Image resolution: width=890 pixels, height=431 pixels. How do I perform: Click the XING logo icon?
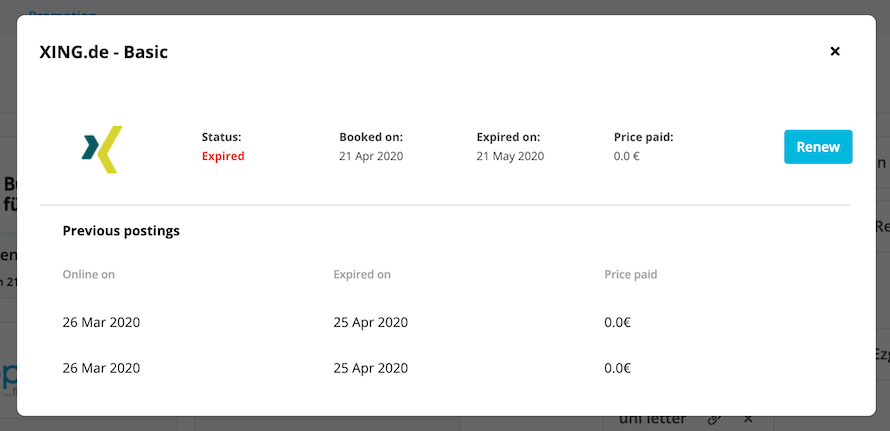[102, 149]
